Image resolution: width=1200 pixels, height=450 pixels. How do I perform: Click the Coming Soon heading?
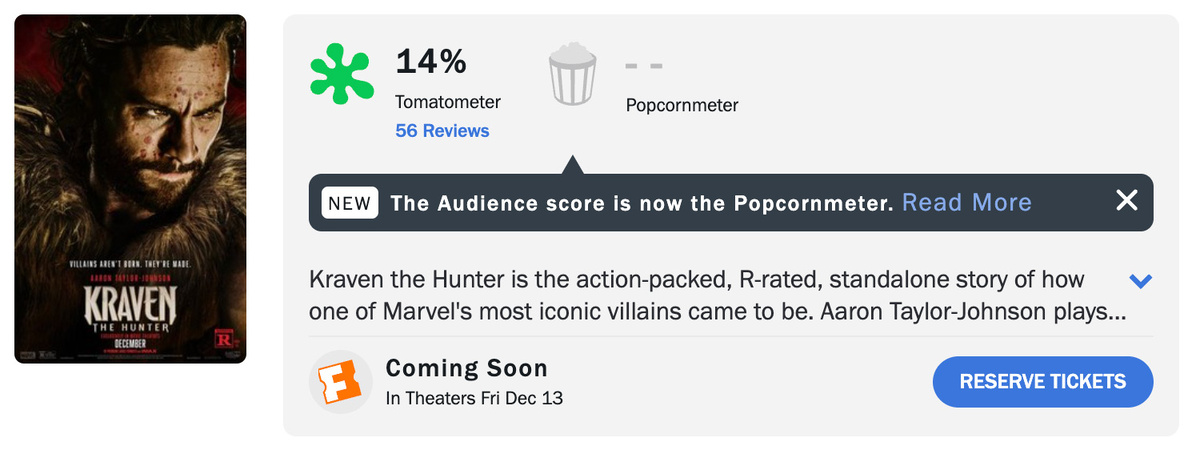[467, 367]
